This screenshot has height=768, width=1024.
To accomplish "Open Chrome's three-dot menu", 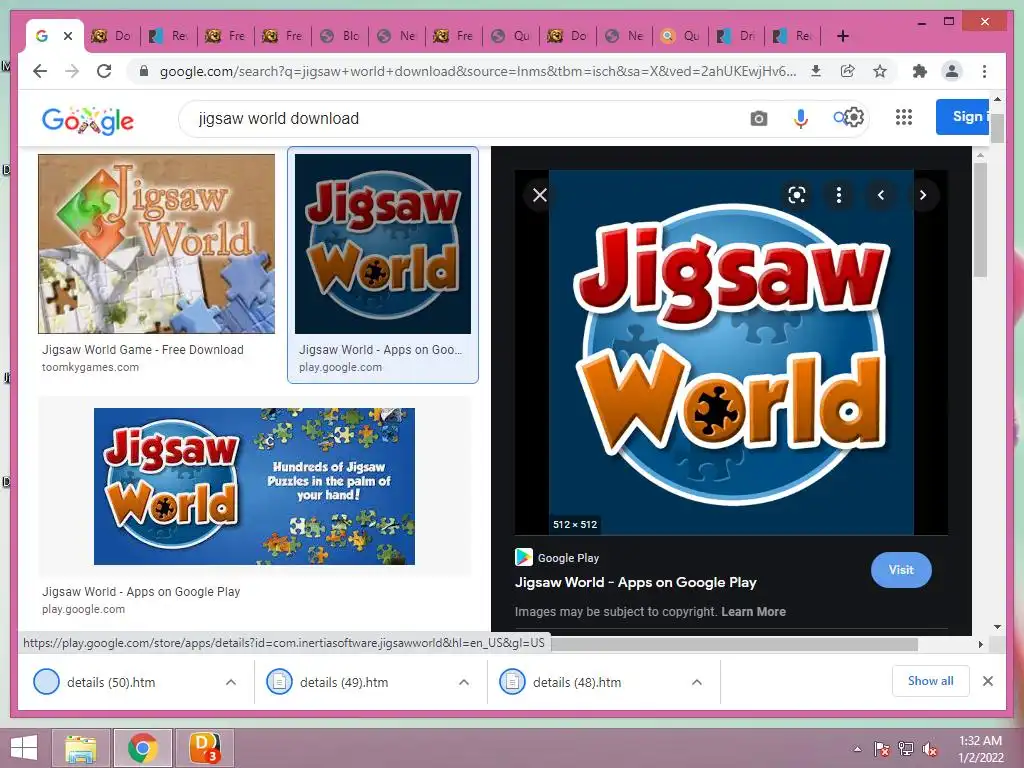I will 984,71.
